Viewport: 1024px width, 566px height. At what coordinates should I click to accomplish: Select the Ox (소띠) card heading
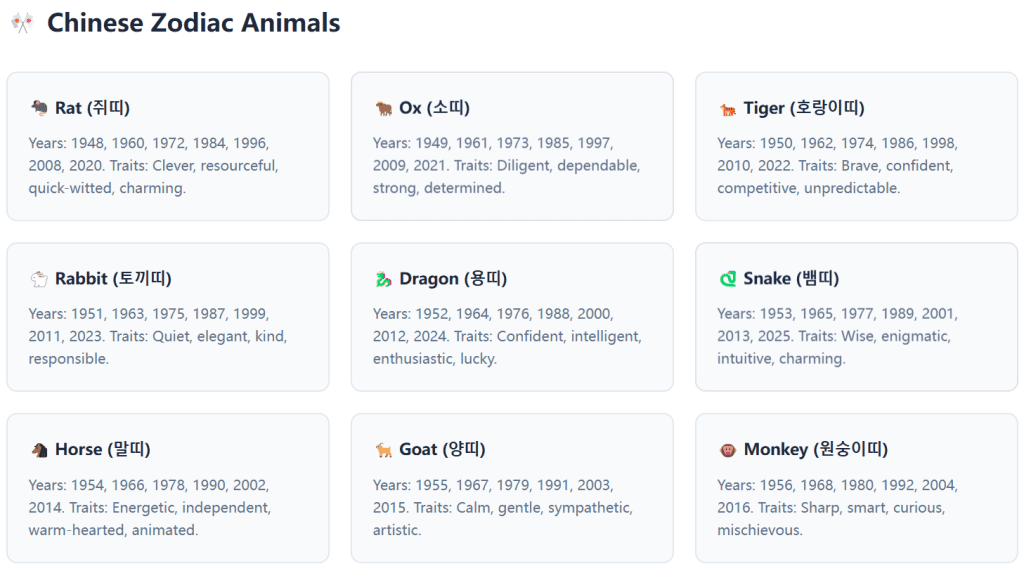pos(434,108)
